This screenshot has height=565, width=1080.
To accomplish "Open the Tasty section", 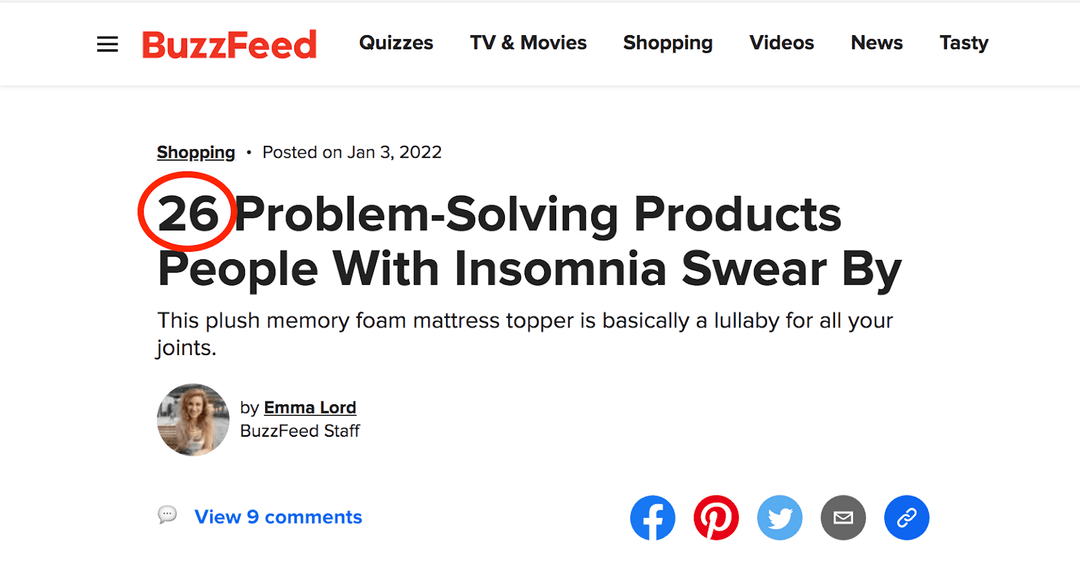I will click(x=964, y=43).
